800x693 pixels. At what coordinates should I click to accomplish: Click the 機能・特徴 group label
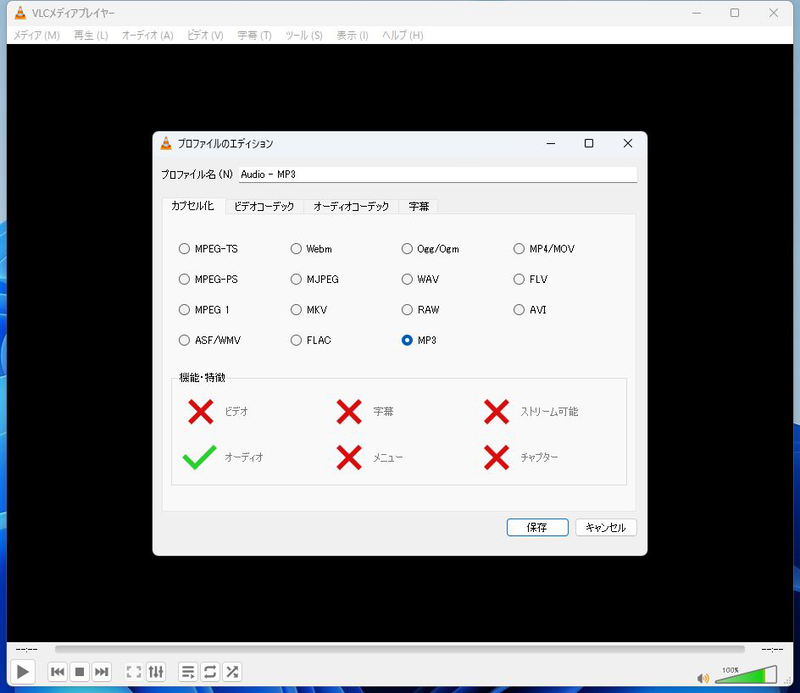click(202, 378)
